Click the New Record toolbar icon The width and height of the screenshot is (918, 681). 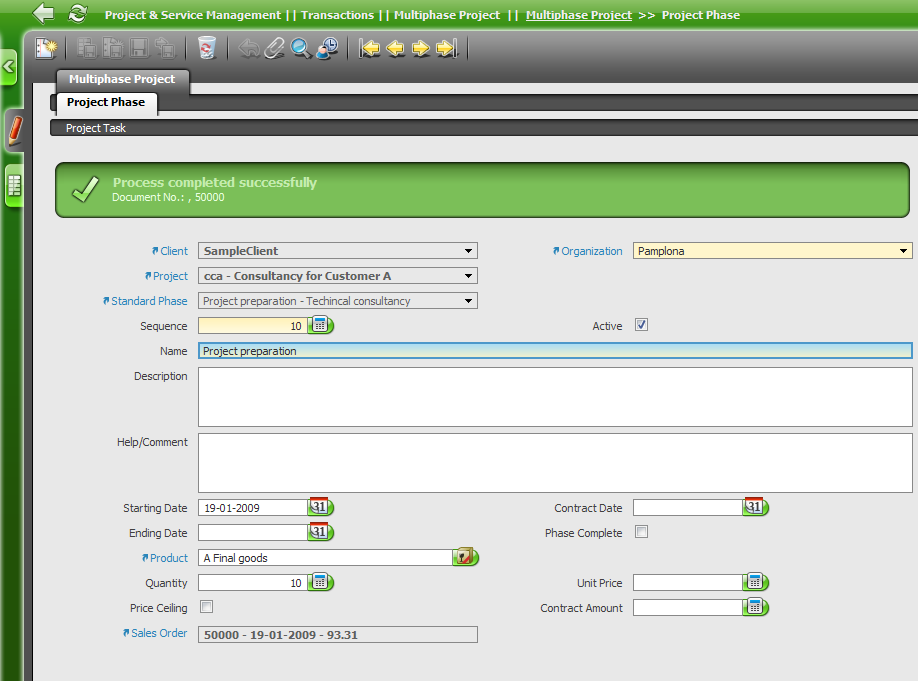46,48
